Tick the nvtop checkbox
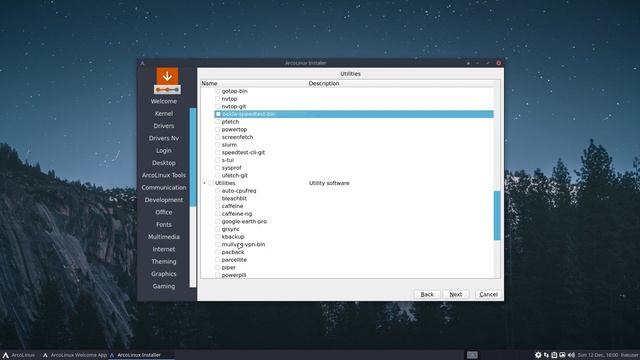This screenshot has width=640, height=360. [x=218, y=99]
